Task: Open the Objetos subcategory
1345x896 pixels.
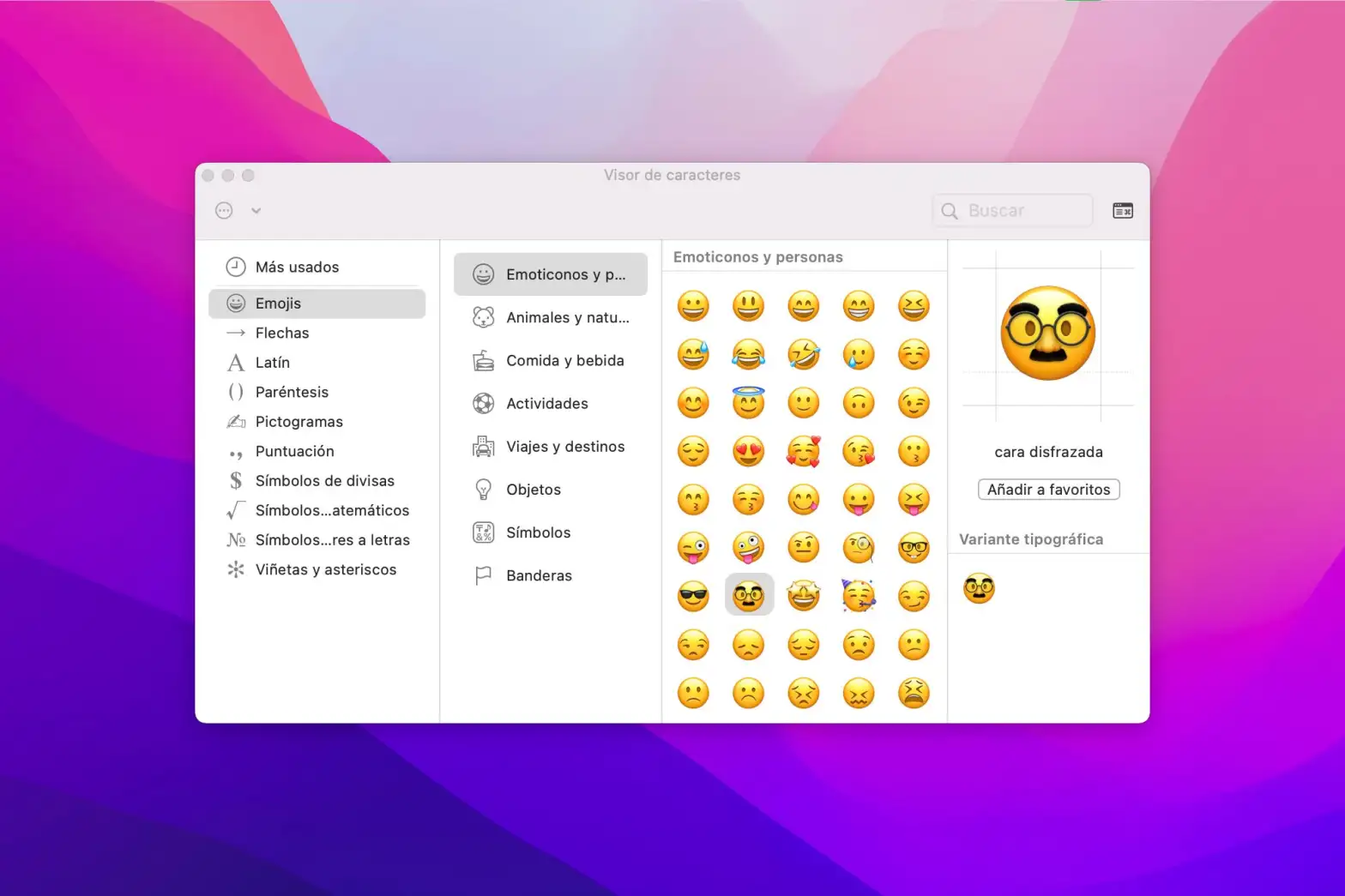Action: [551, 490]
